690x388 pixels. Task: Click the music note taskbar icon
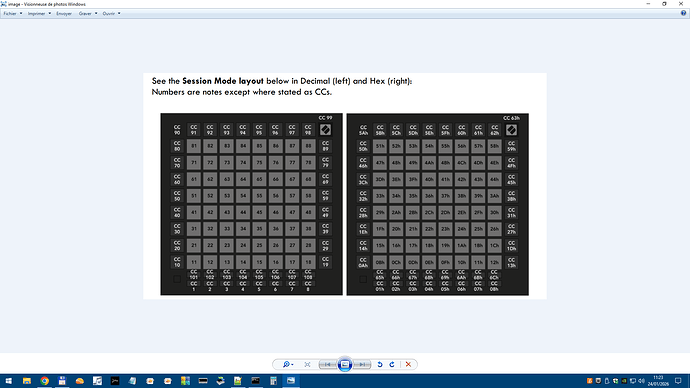97,381
